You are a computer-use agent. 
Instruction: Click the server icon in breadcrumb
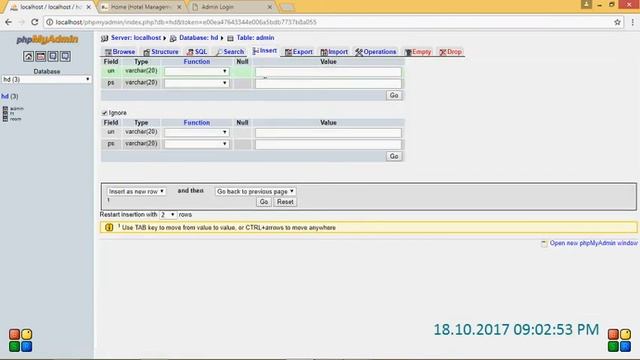104,38
